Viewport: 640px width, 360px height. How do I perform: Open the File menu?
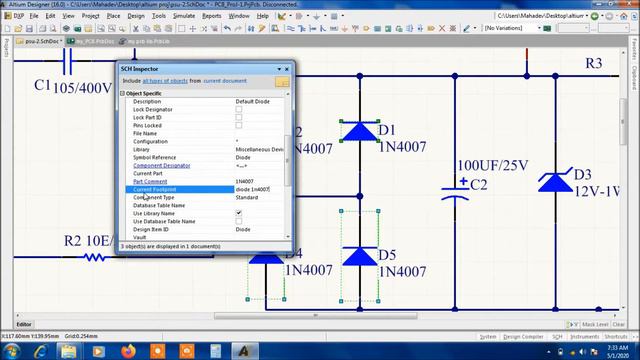34,16
